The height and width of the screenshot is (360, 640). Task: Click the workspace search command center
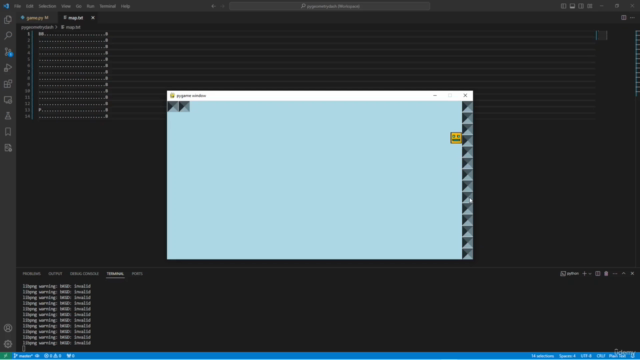330,6
